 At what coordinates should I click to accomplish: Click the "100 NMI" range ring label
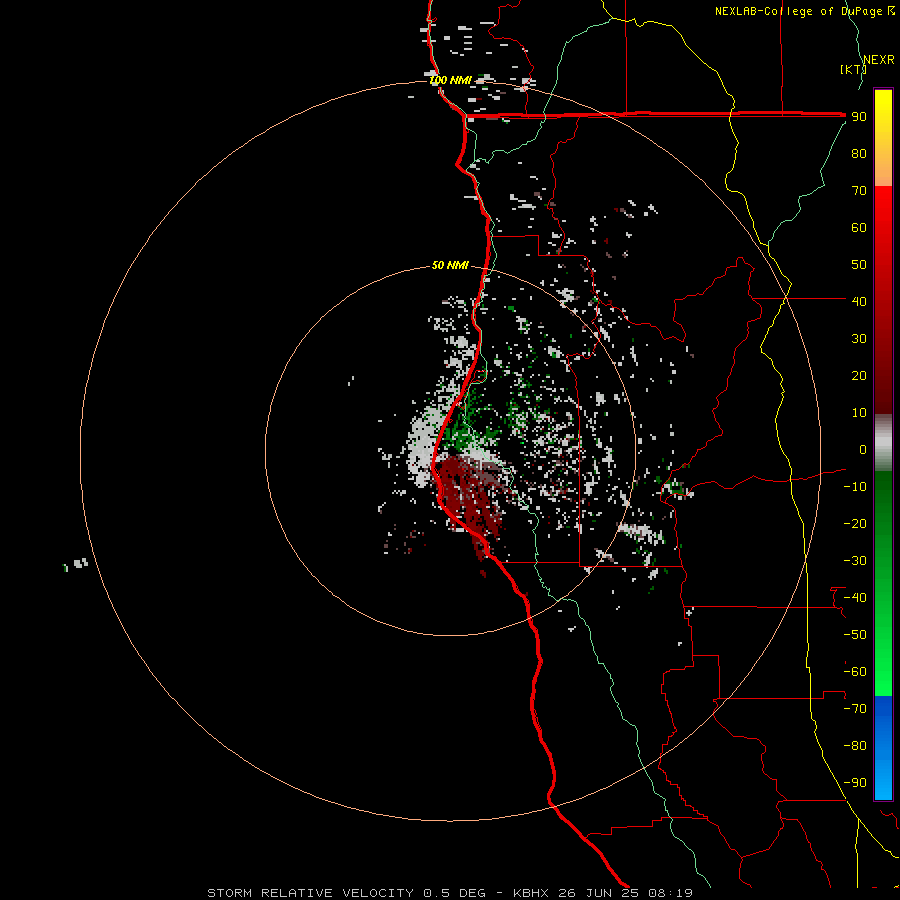[450, 80]
